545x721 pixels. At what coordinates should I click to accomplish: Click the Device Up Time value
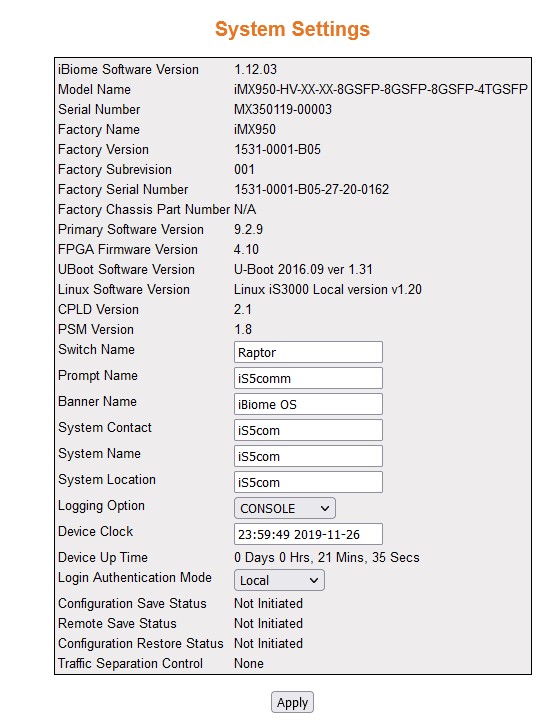click(327, 558)
